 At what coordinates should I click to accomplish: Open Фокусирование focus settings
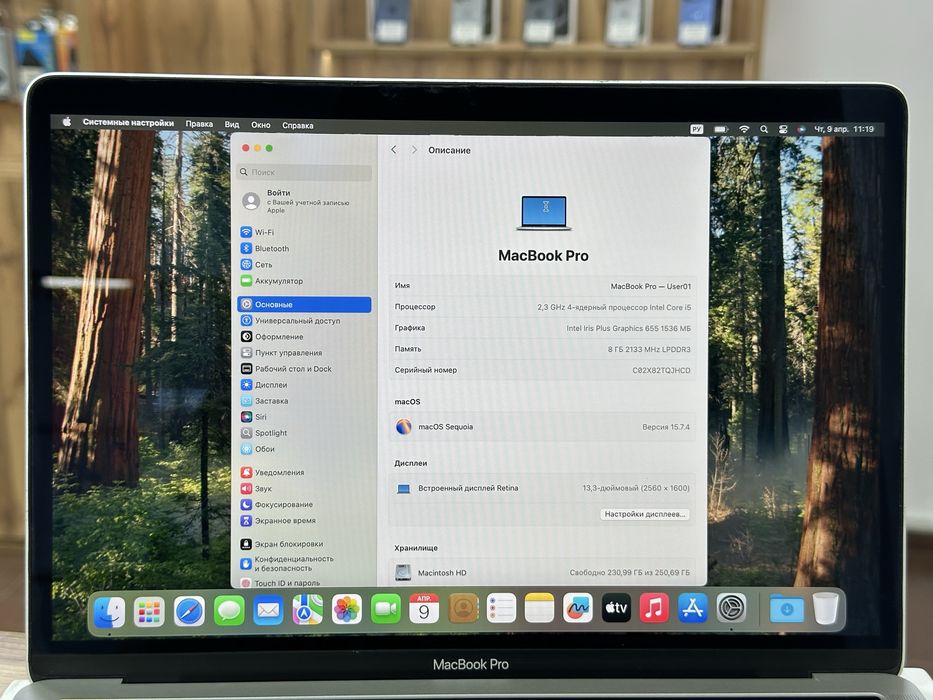pyautogui.click(x=304, y=504)
